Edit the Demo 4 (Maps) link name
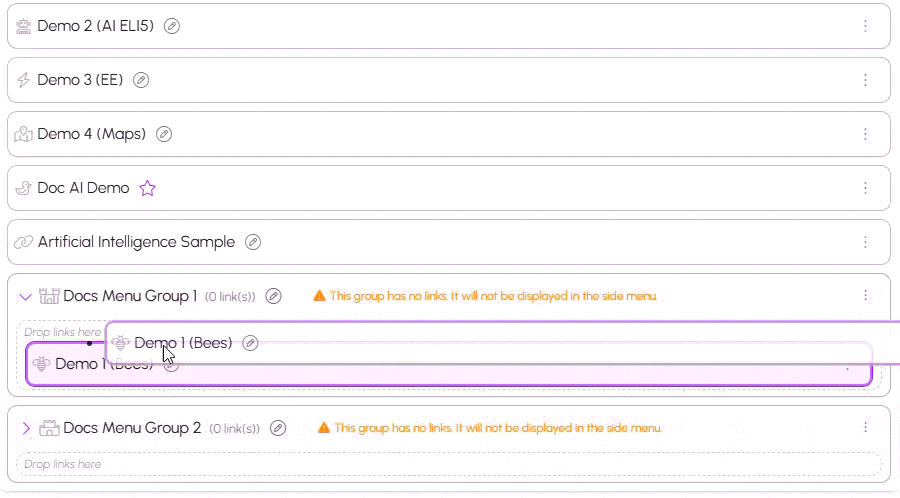 164,134
